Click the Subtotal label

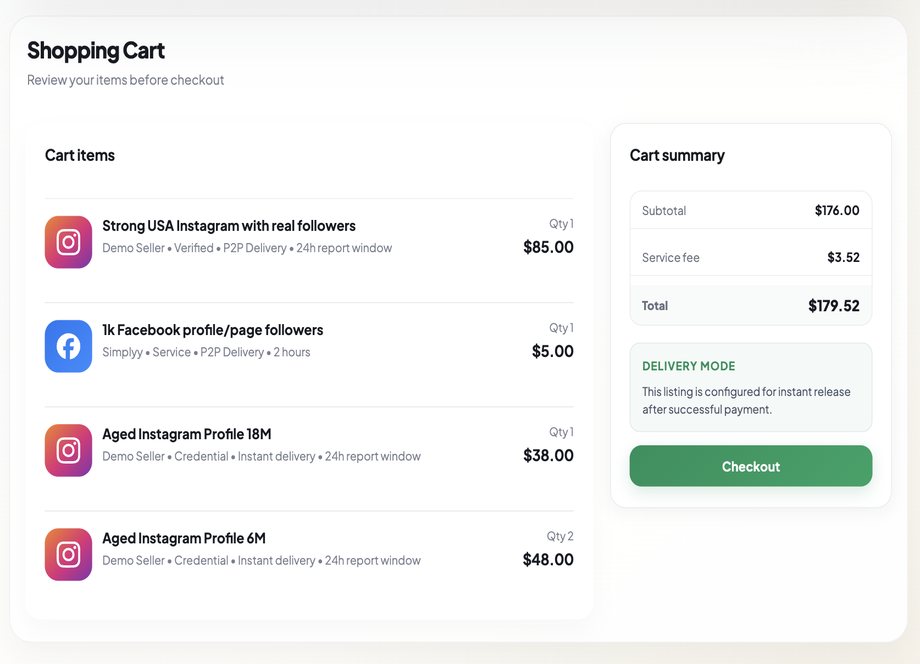(x=664, y=211)
